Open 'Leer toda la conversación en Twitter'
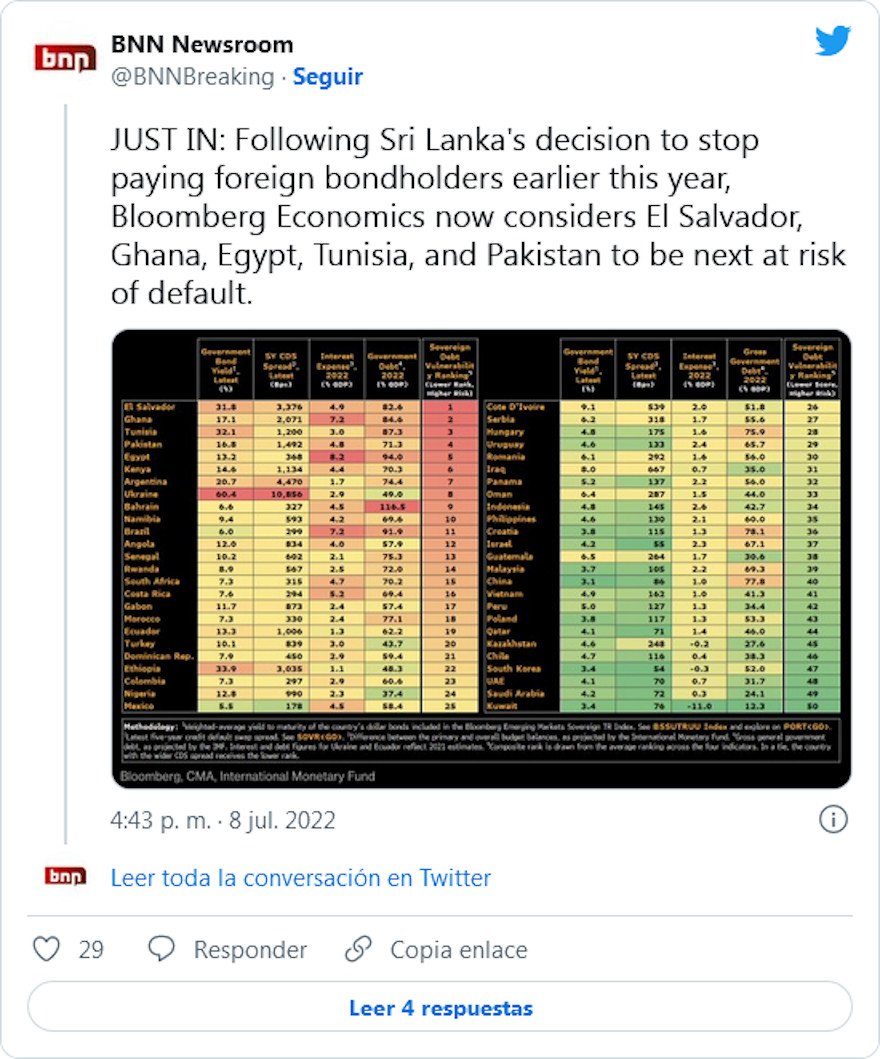This screenshot has height=1059, width=880. pos(301,878)
